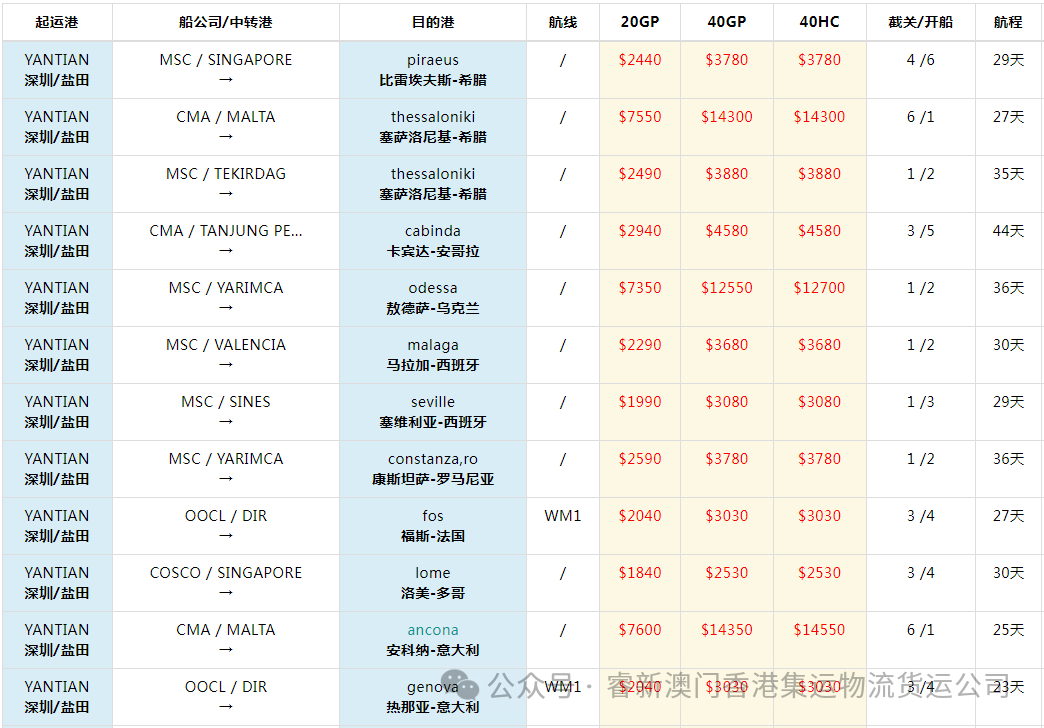The width and height of the screenshot is (1044, 728).
Task: Select thessaloniki in the MSC / TEKIRDAG row
Action: [x=433, y=174]
